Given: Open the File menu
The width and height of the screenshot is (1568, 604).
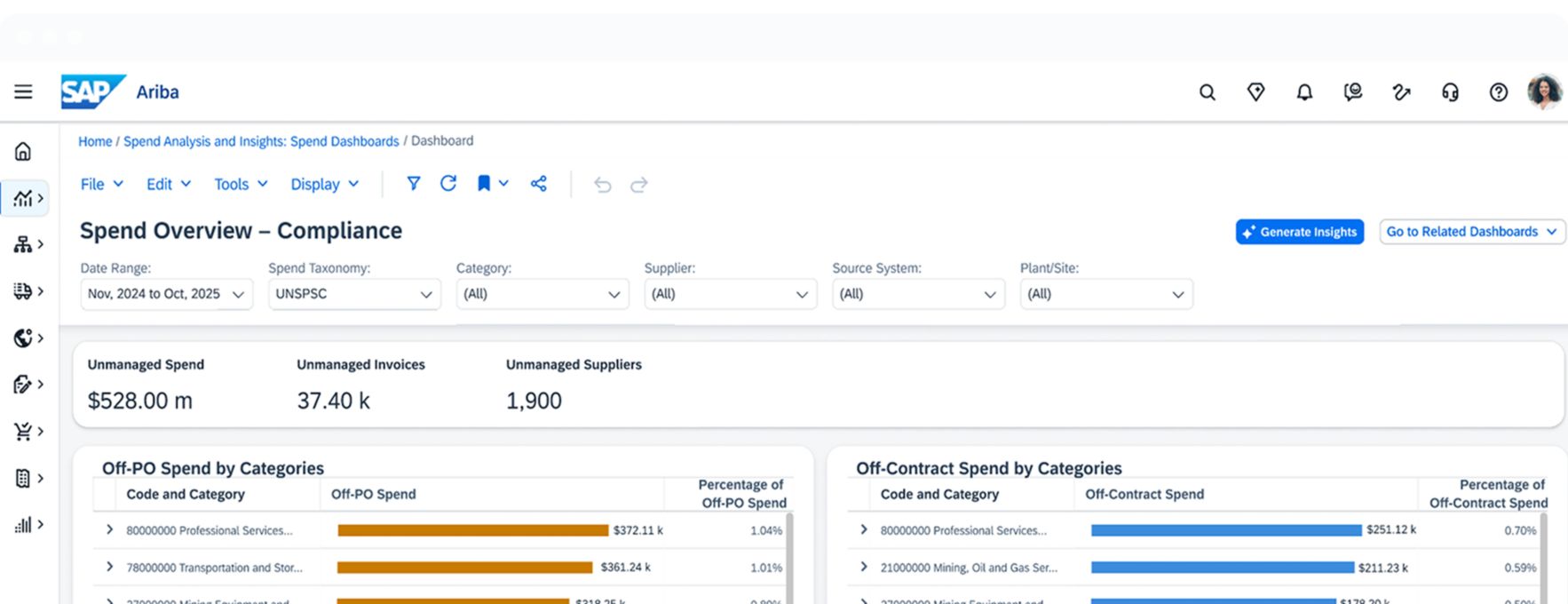Looking at the screenshot, I should 101,184.
